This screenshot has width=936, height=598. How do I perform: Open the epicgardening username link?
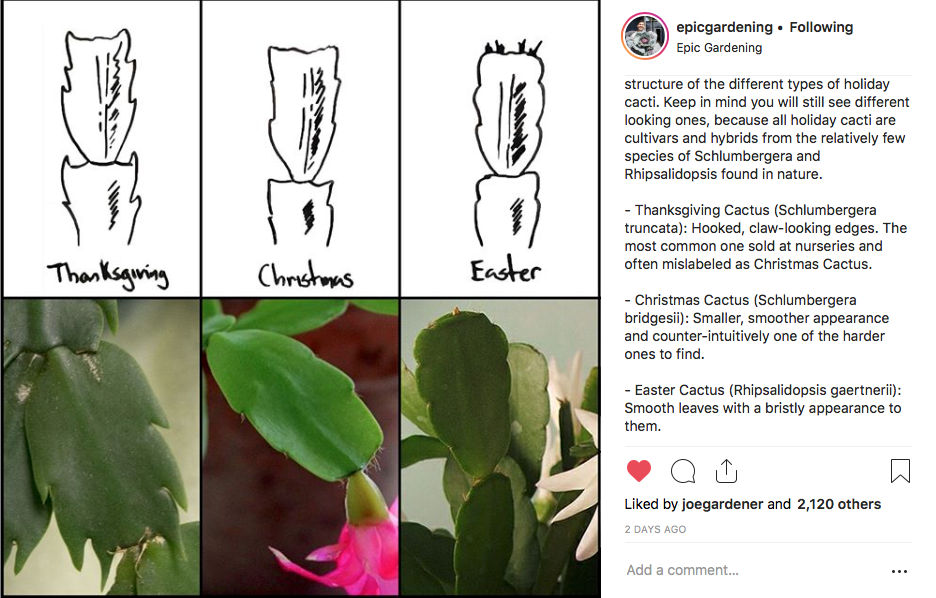click(724, 27)
